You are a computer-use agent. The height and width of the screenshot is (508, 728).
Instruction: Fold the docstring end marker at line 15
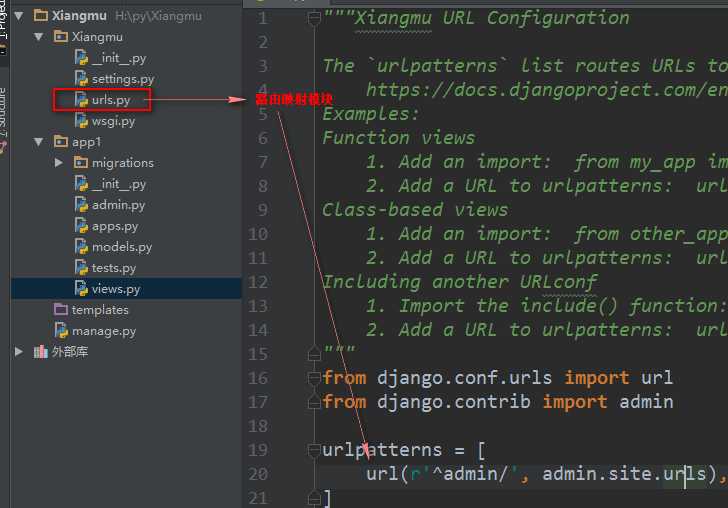coord(314,354)
